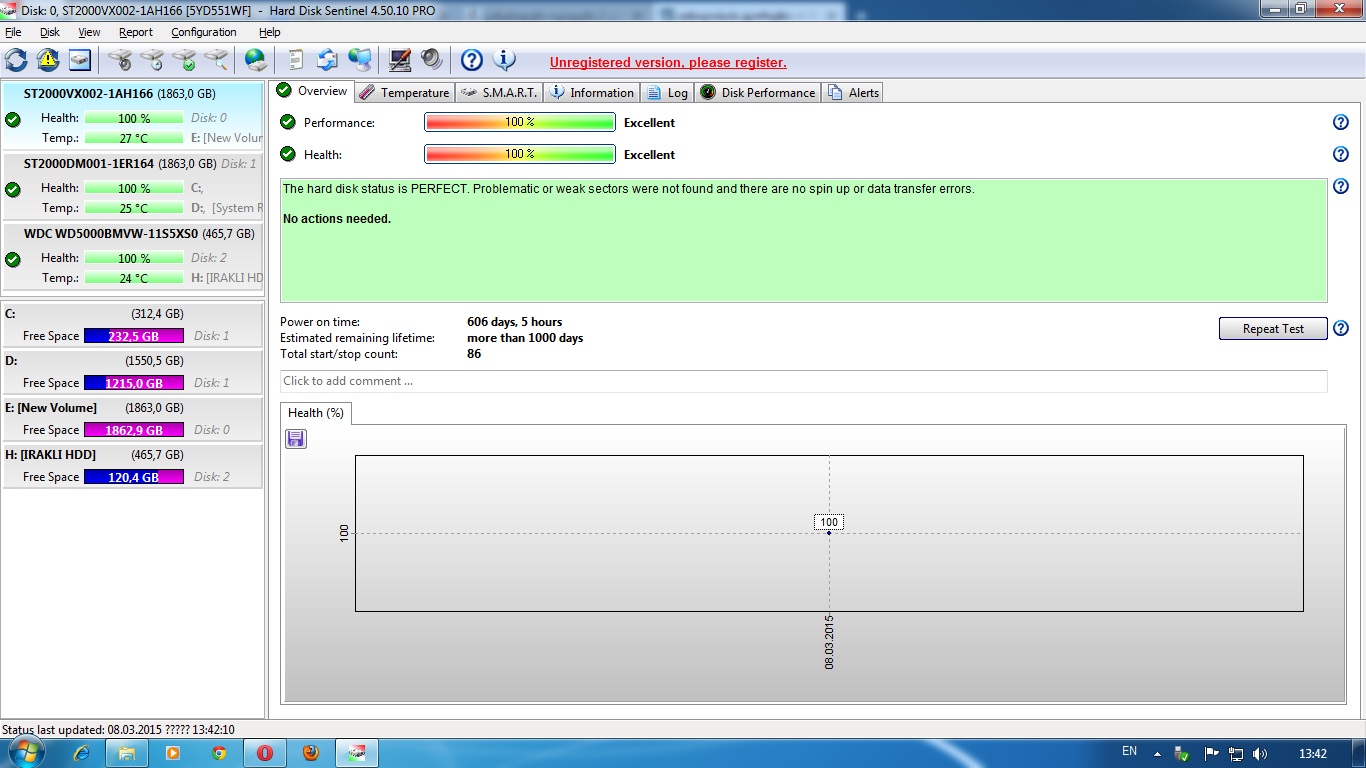Image resolution: width=1366 pixels, height=768 pixels.
Task: Click the help icon on the Health row
Action: tap(1341, 154)
